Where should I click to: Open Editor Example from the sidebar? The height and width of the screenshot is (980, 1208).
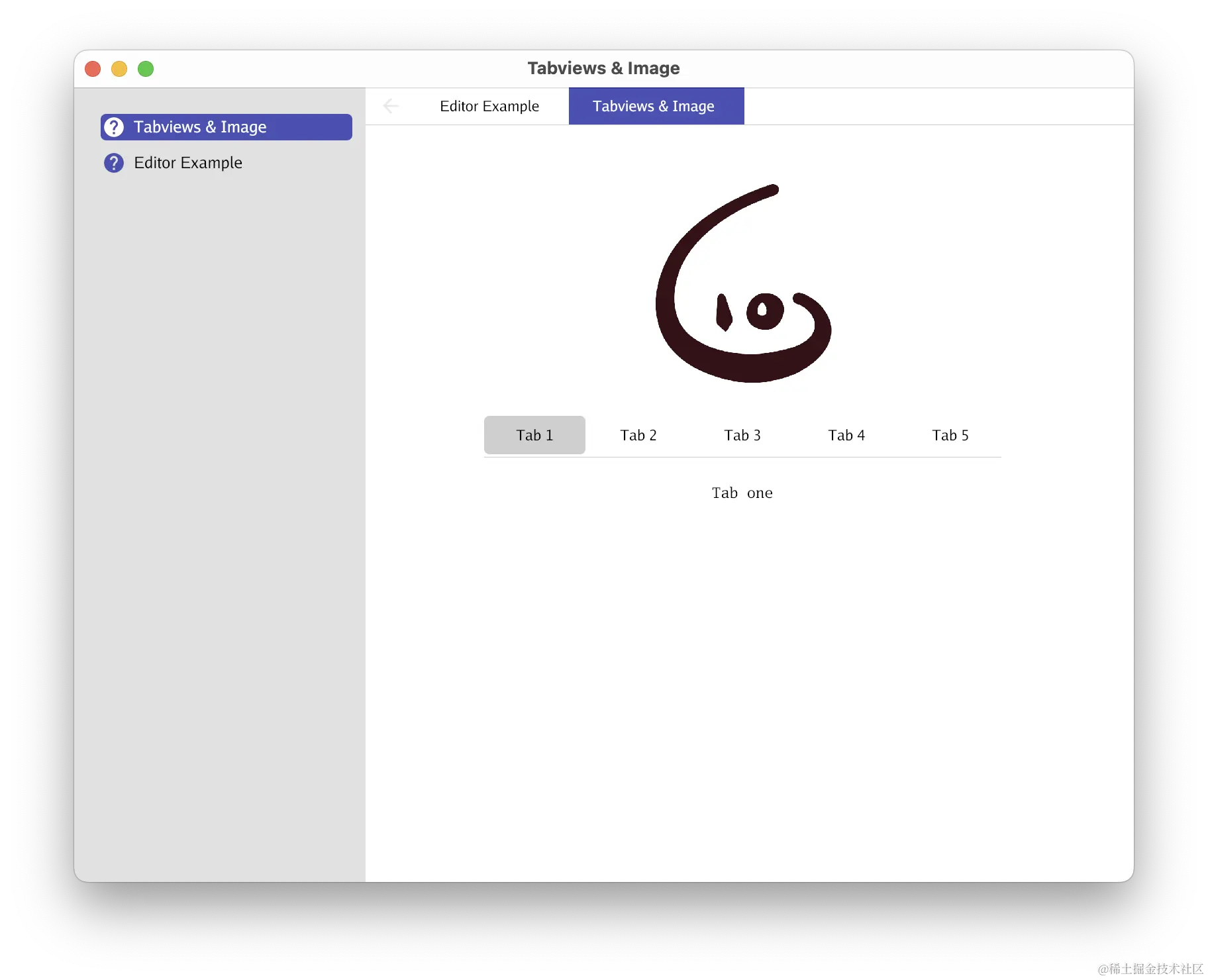(226, 163)
